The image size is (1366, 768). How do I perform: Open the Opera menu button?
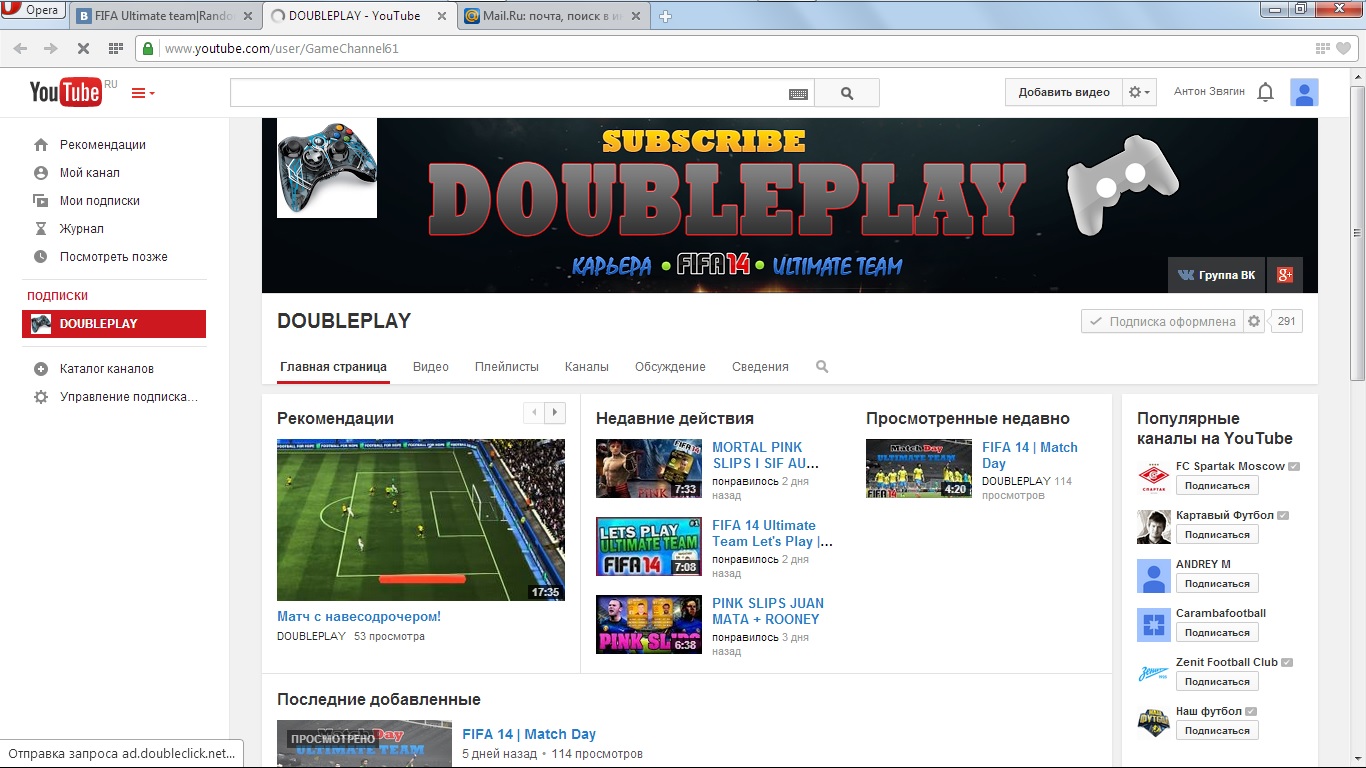33,10
